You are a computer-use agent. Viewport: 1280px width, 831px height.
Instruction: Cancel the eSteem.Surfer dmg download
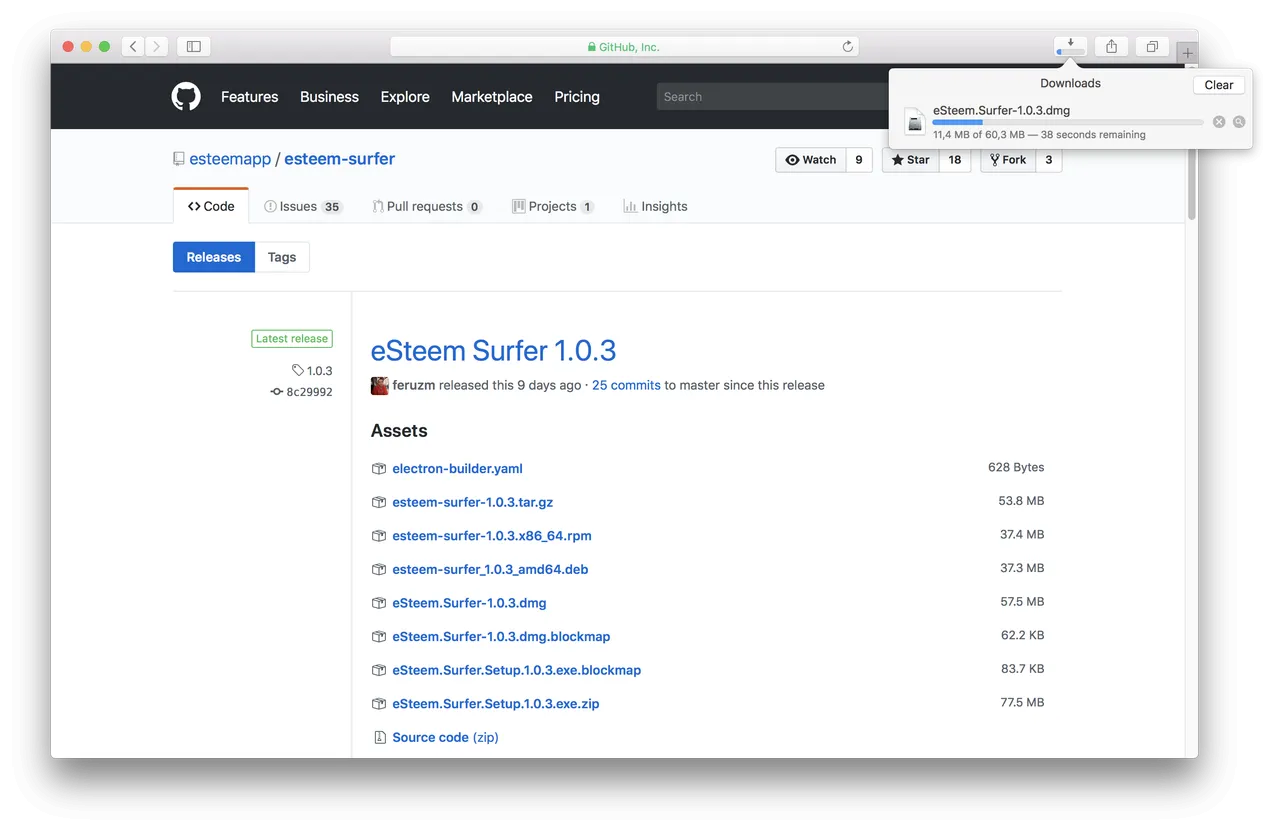pos(1219,122)
